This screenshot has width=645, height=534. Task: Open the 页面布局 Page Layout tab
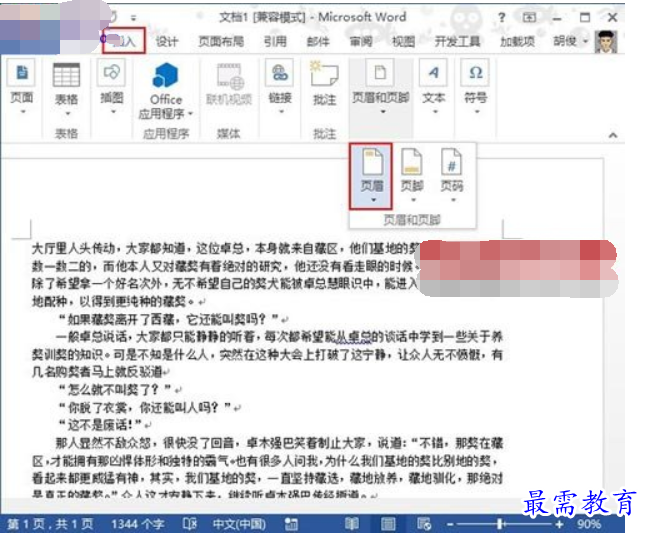click(x=221, y=42)
